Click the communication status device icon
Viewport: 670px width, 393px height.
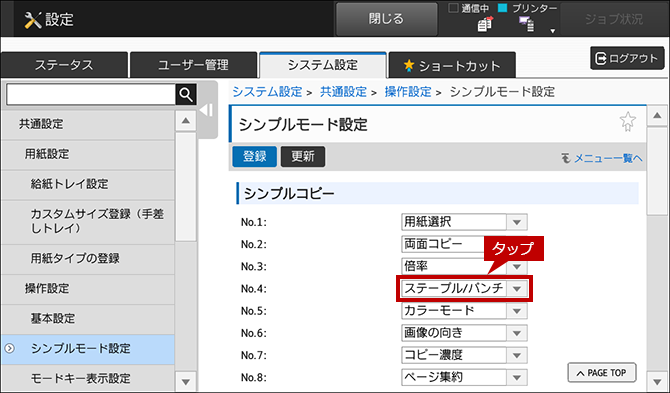coord(485,24)
